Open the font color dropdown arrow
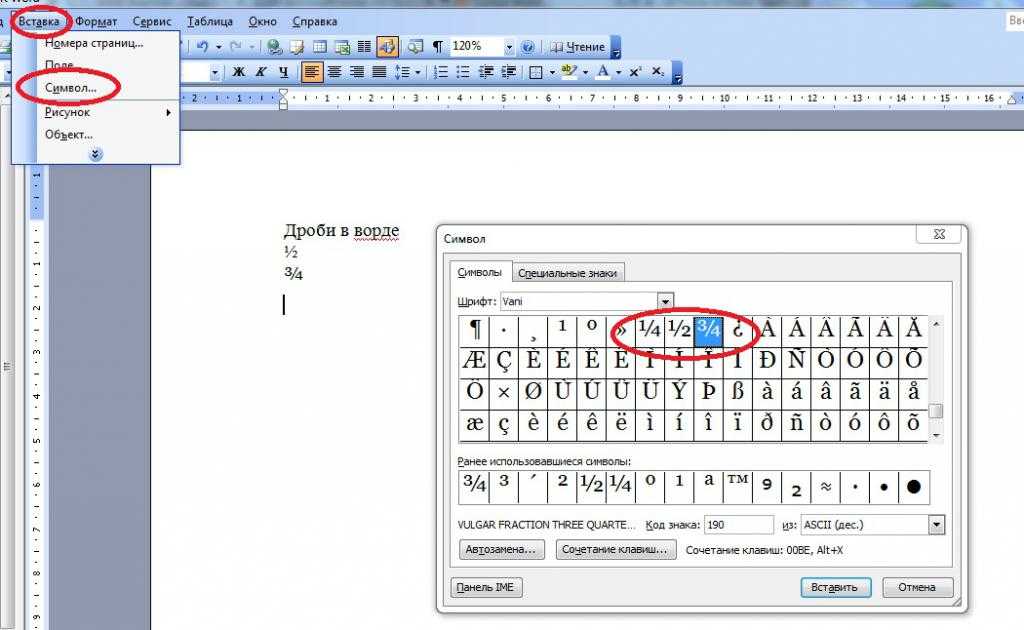 click(618, 72)
